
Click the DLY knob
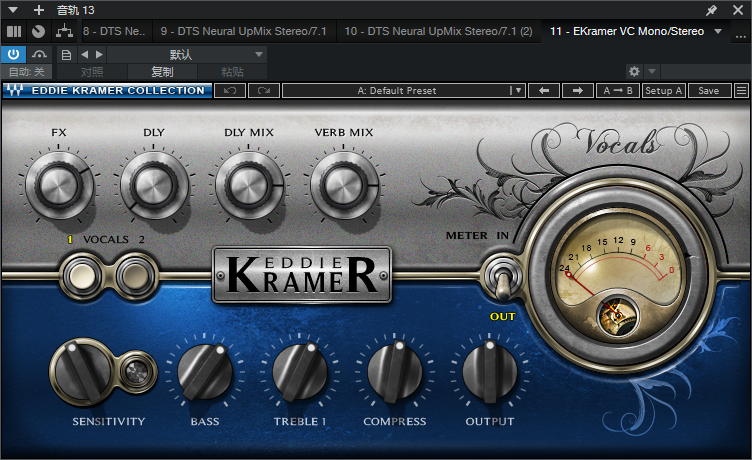click(153, 186)
